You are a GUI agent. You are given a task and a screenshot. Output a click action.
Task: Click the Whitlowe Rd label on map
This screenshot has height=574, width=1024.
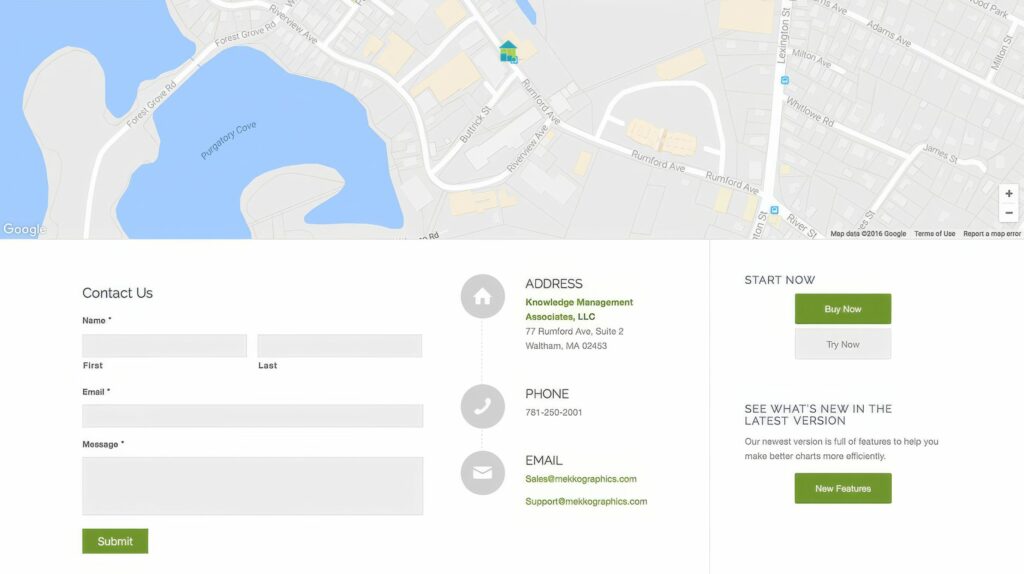tap(810, 112)
